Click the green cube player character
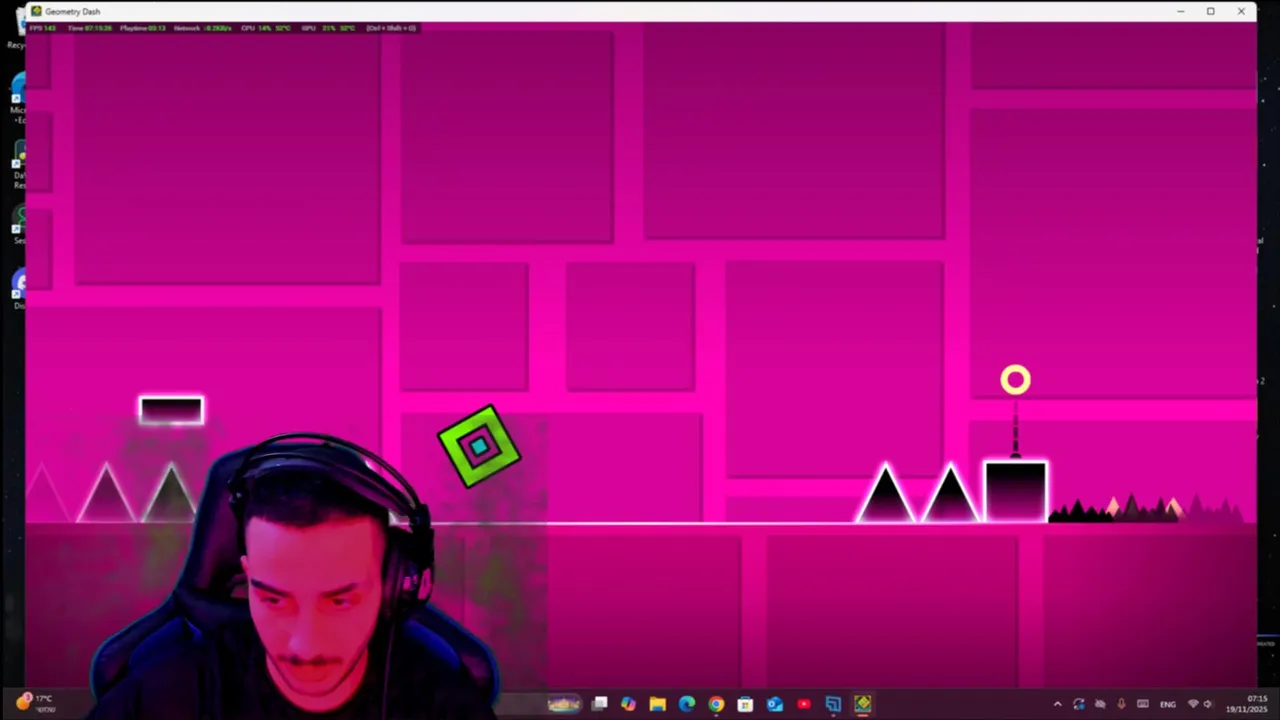 [x=479, y=446]
